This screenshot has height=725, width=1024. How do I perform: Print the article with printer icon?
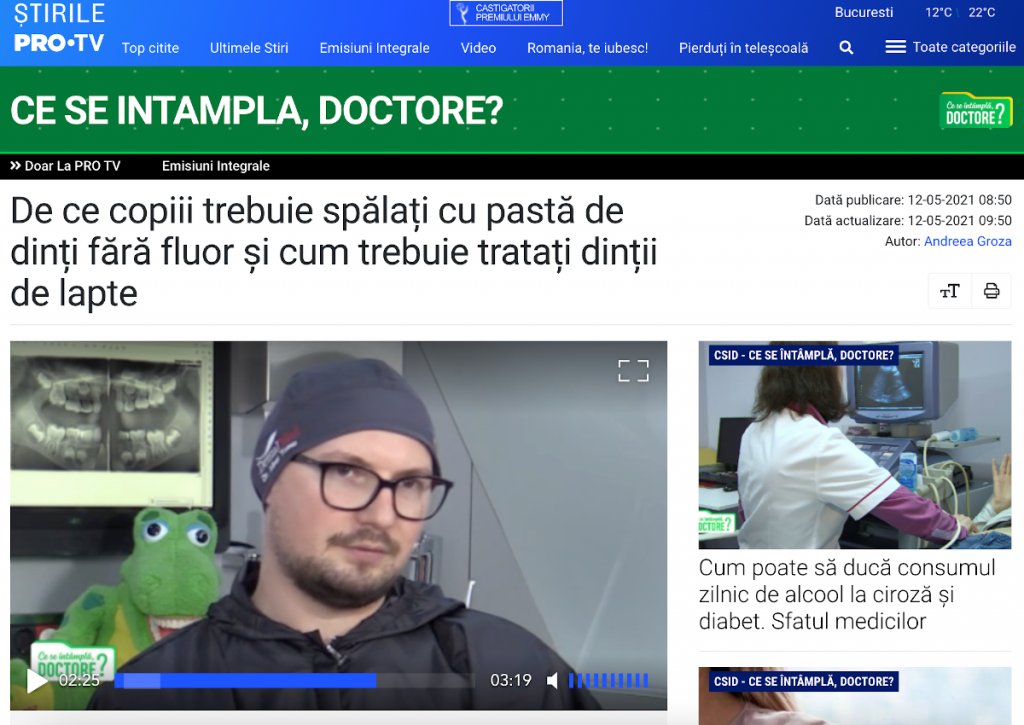pyautogui.click(x=991, y=291)
